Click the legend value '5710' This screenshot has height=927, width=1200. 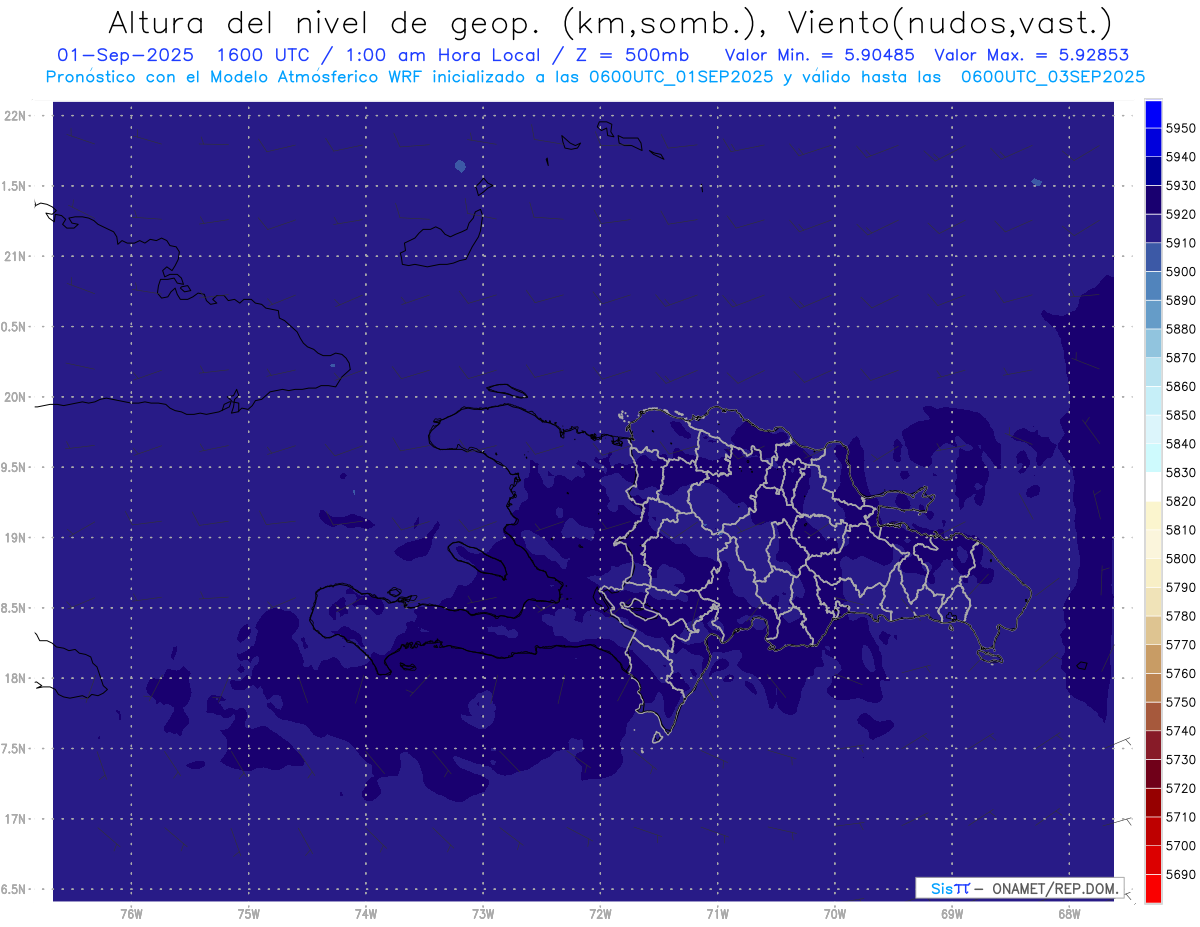pos(1181,816)
